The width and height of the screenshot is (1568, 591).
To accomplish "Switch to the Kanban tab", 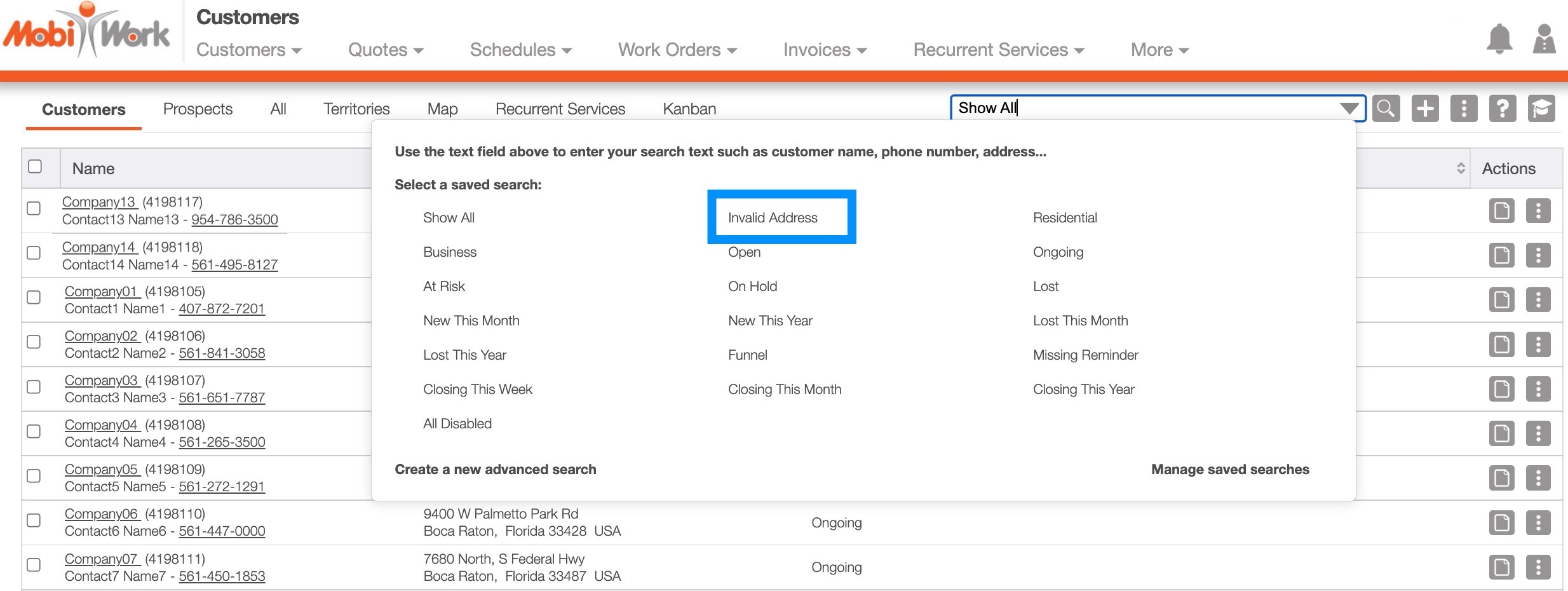I will pos(689,109).
